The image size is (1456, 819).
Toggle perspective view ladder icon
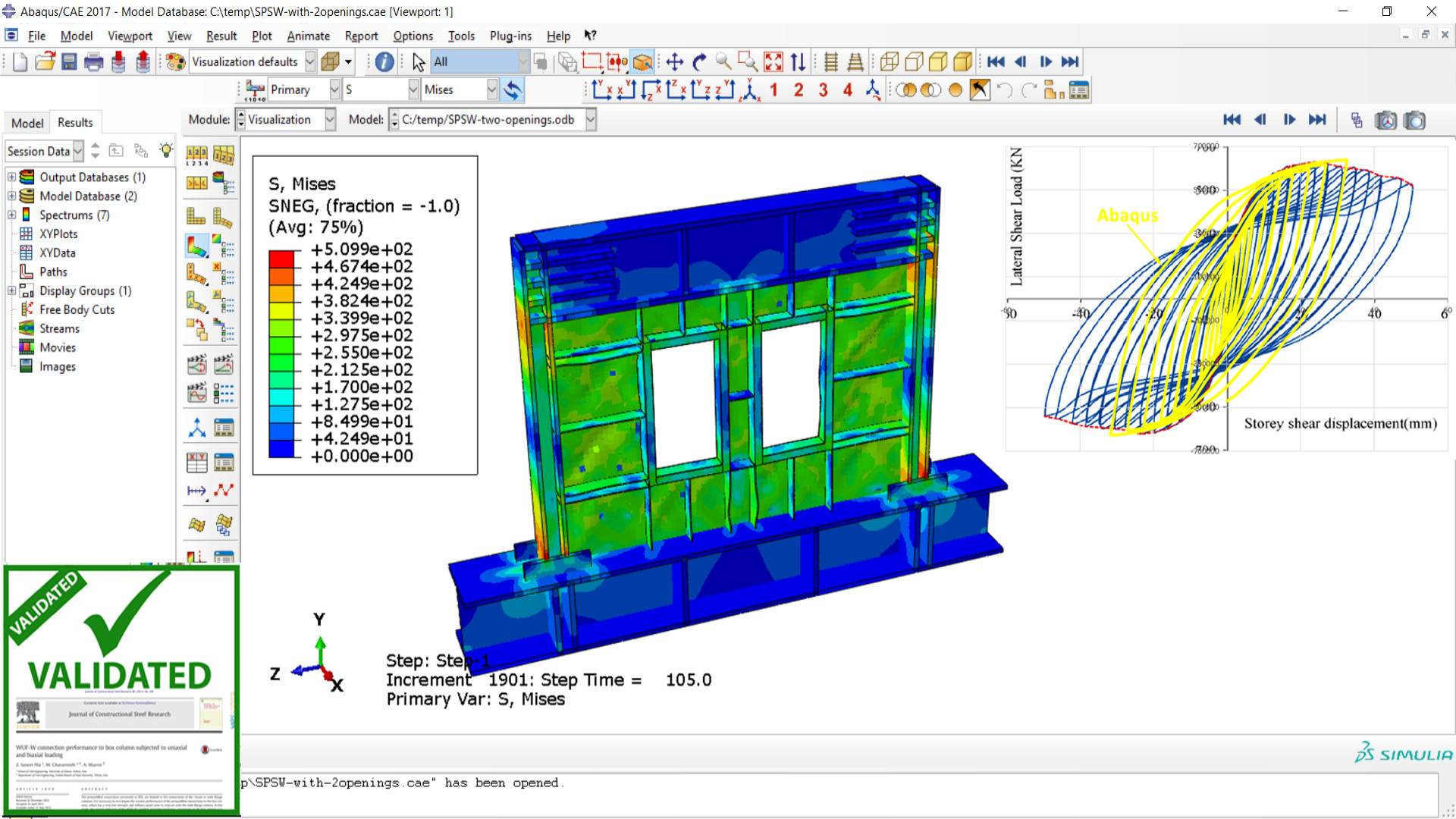[855, 62]
